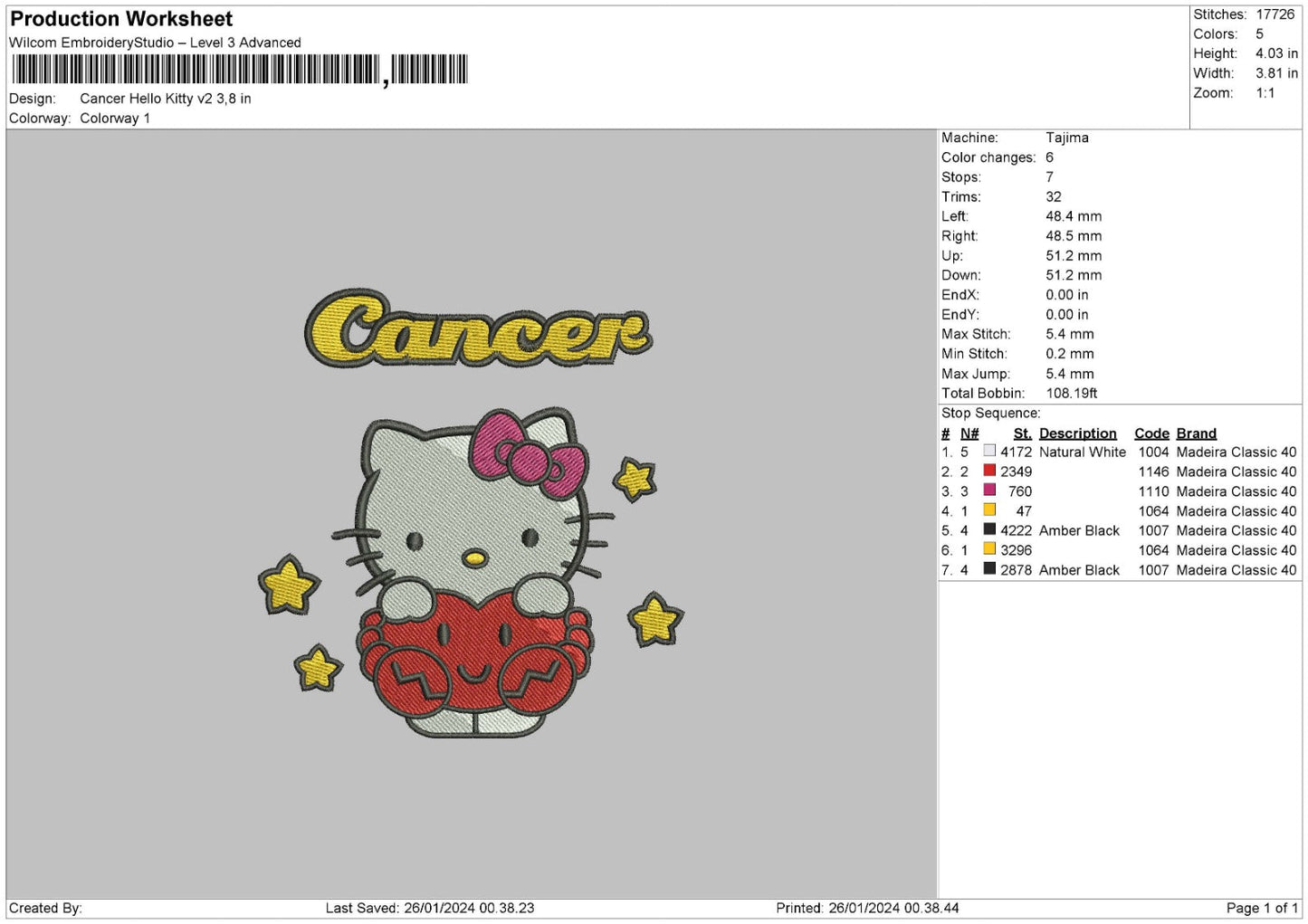
Task: Click the Wilcom EmbroideryStudio Level 3 Advanced text
Action: click(x=155, y=43)
